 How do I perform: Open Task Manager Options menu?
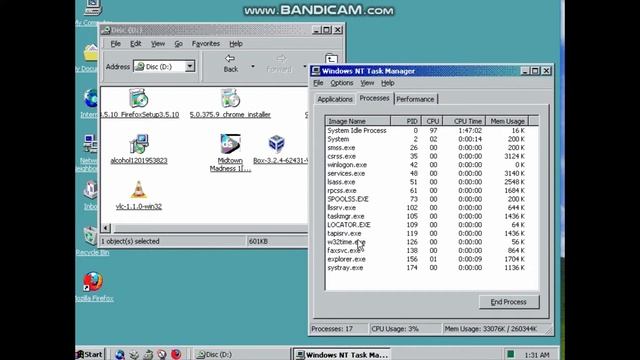point(342,83)
